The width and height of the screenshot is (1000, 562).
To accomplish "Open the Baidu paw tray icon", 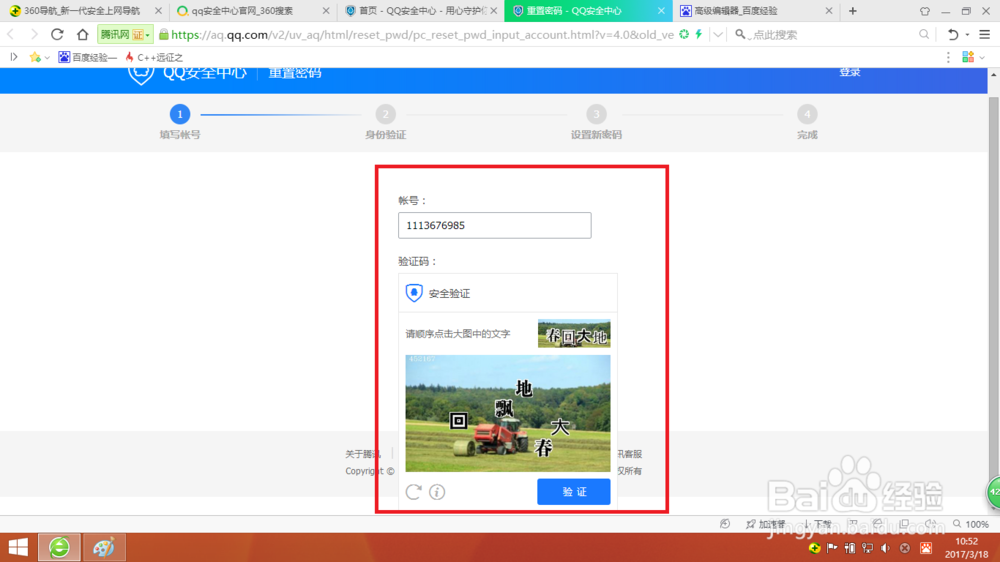I will coord(926,548).
